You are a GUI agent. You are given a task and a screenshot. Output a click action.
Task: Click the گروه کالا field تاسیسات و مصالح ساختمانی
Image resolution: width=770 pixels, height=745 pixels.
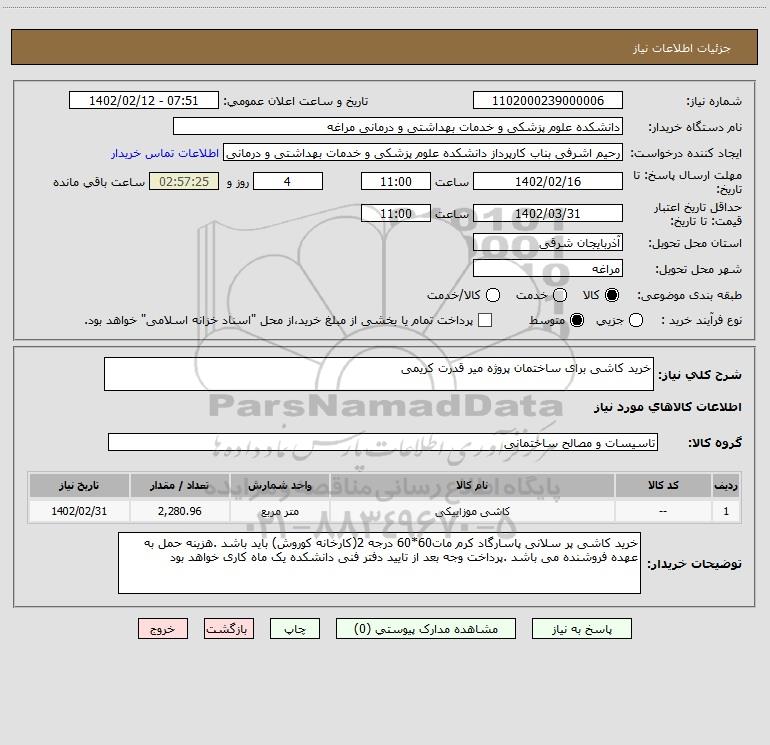point(383,442)
